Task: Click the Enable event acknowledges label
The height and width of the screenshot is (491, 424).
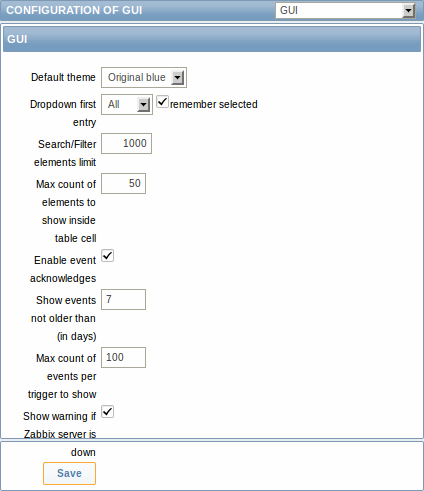Action: [x=63, y=269]
